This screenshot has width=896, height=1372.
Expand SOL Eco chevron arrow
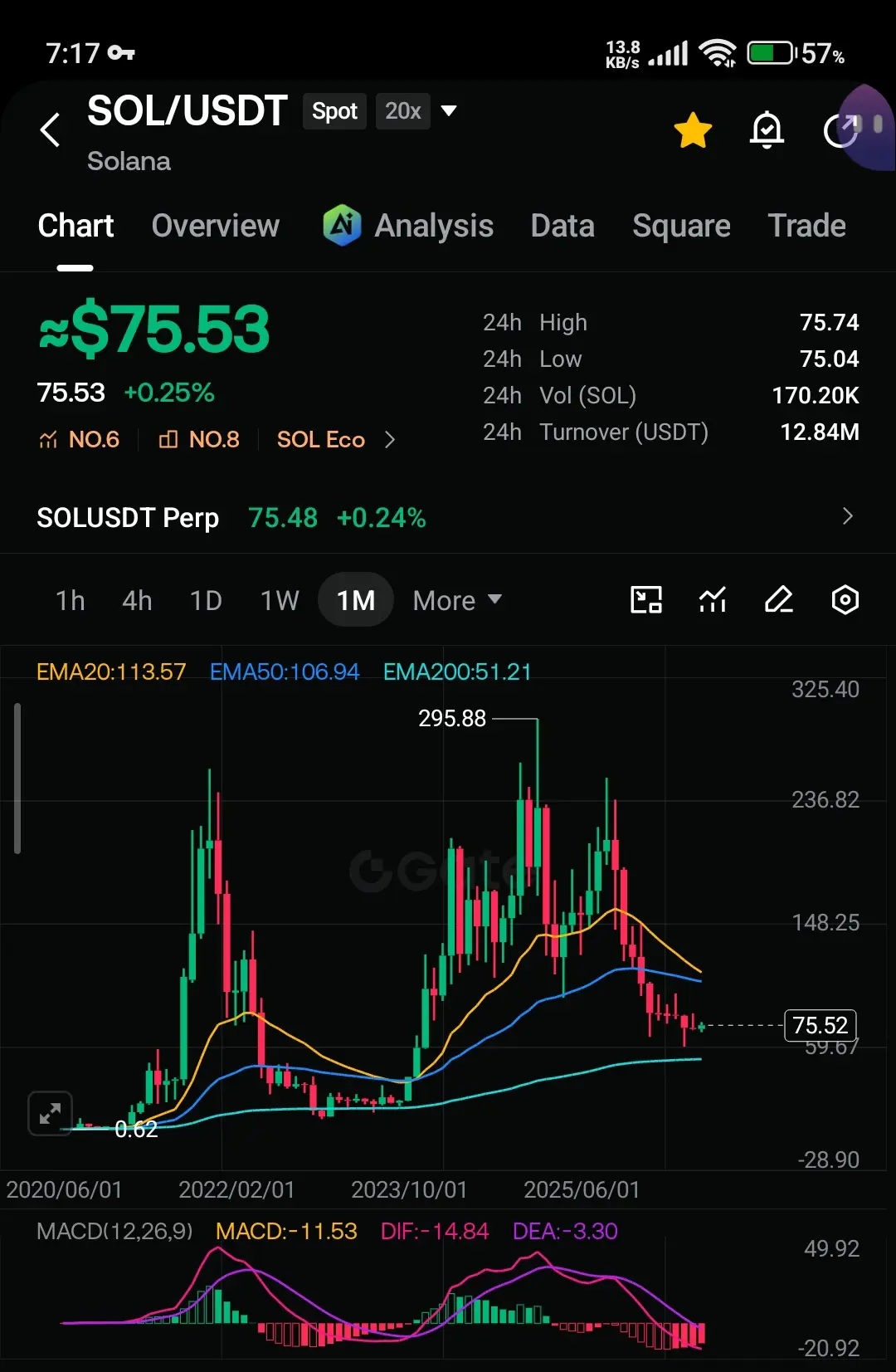coord(390,439)
